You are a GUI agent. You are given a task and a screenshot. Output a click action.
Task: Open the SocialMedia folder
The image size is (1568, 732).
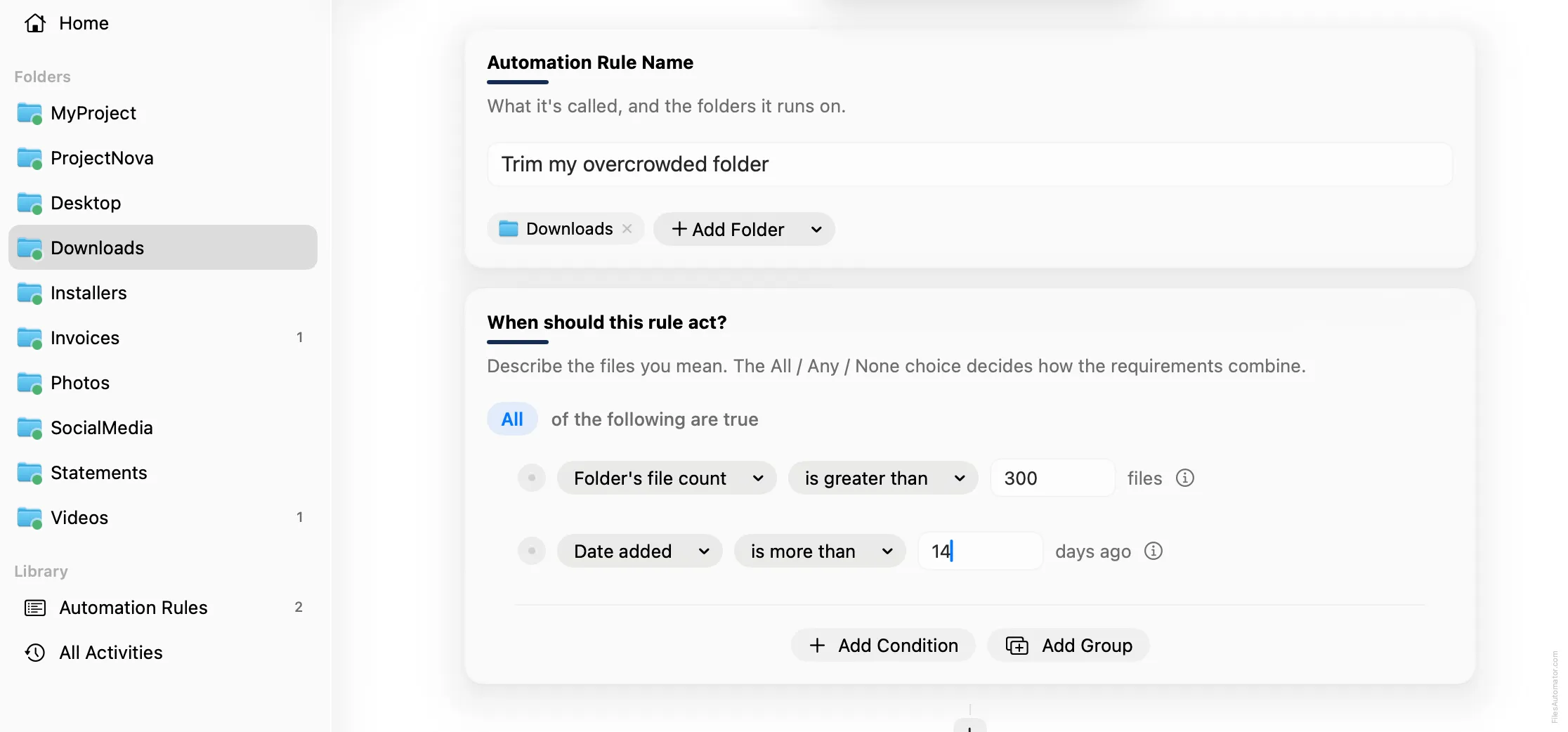point(162,428)
